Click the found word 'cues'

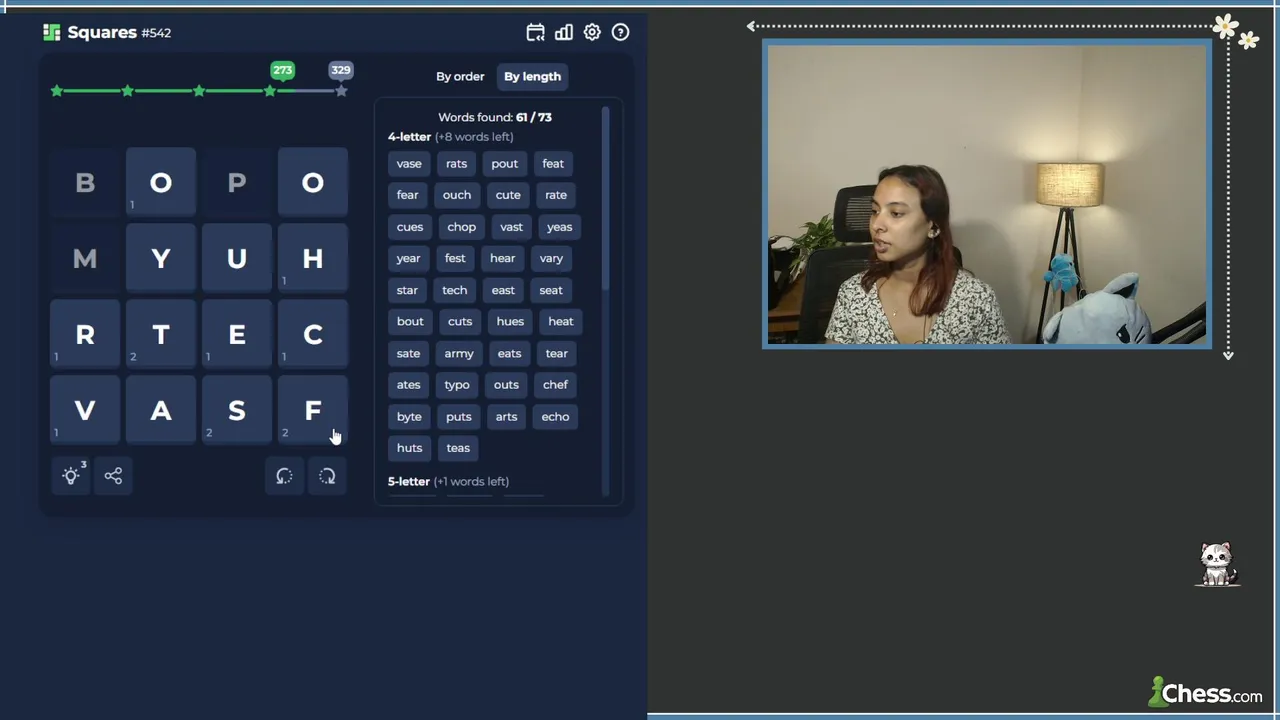(410, 227)
